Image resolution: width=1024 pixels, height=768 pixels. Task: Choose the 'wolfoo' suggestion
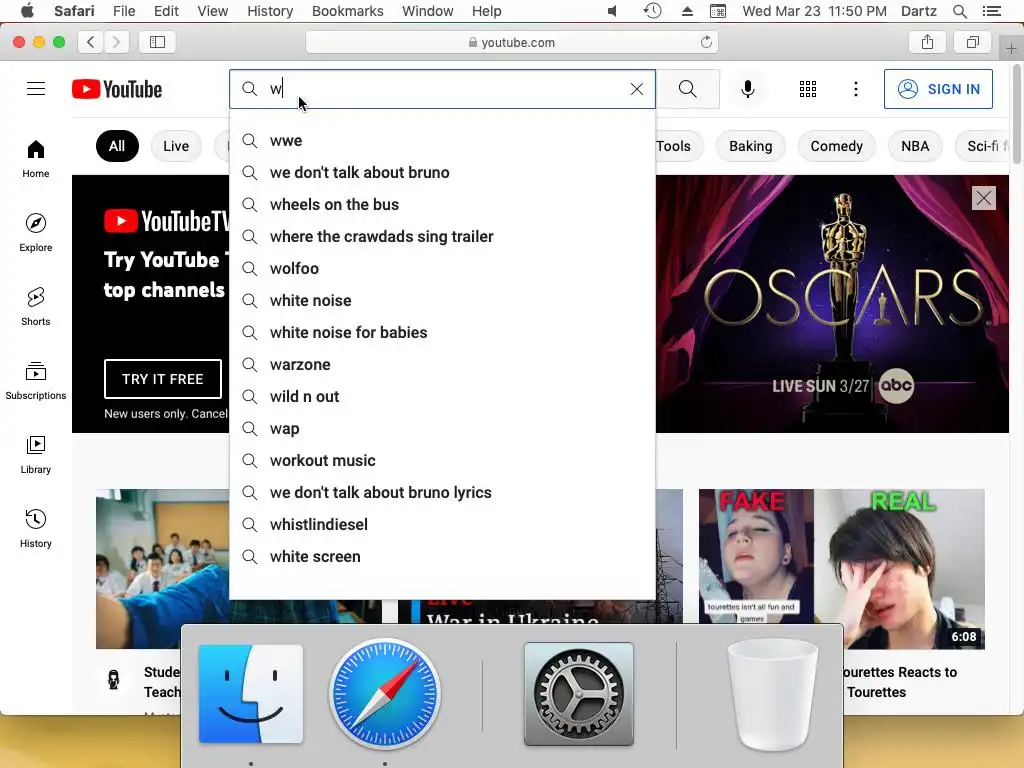click(x=442, y=268)
